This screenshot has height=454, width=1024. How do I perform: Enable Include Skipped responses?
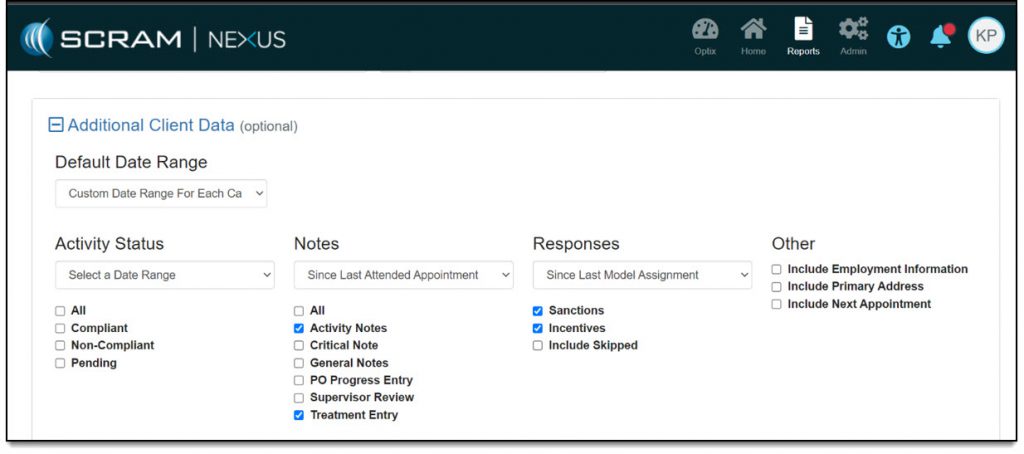click(x=538, y=346)
